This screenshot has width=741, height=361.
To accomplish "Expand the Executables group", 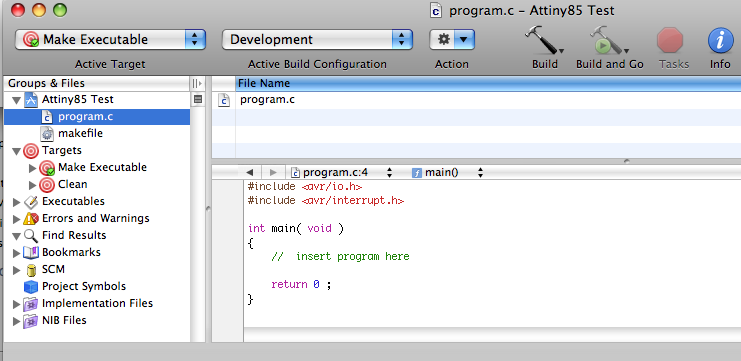I will click(x=17, y=202).
